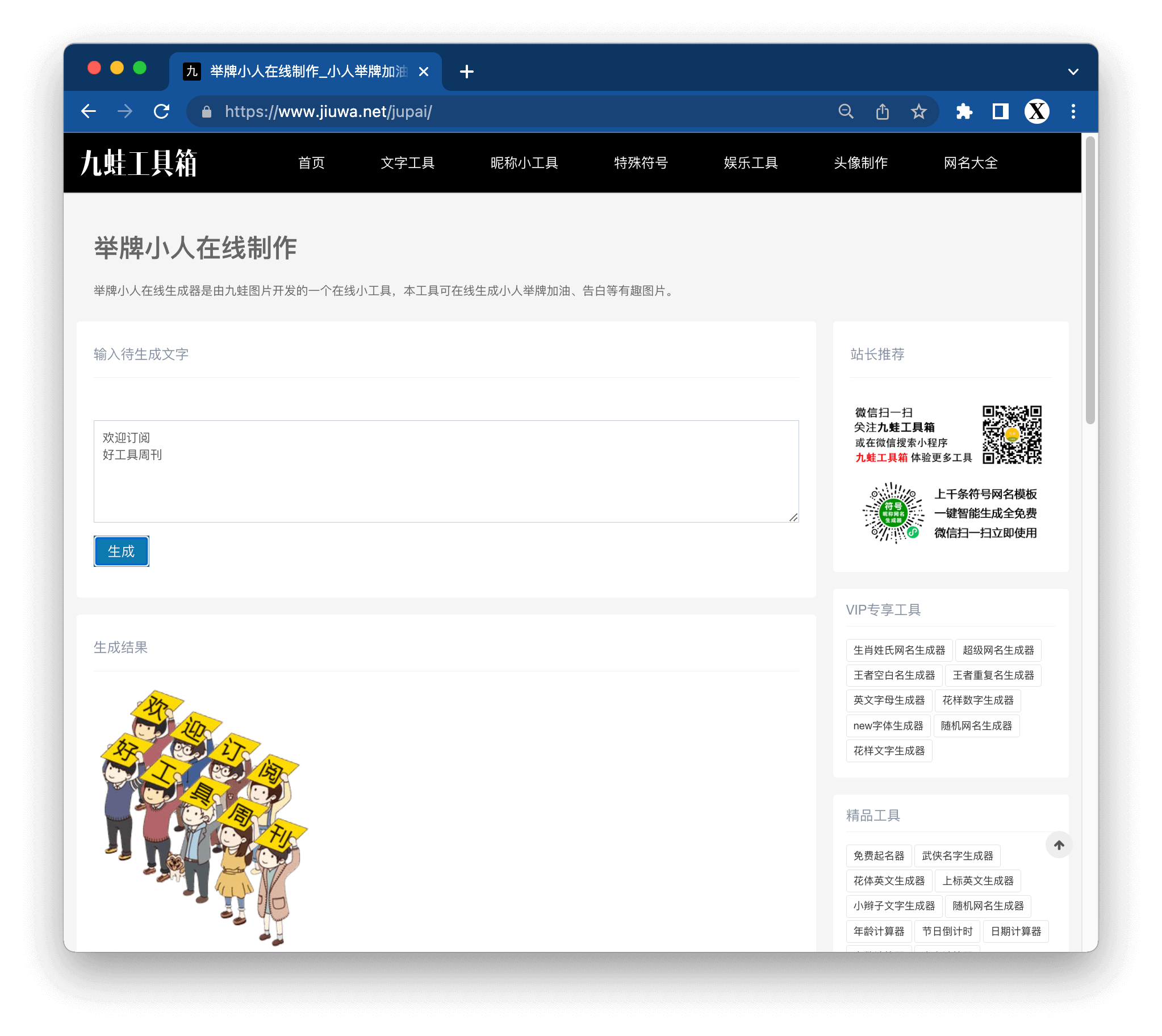The image size is (1162, 1036).
Task: Click the 生成结果 section title
Action: (120, 647)
